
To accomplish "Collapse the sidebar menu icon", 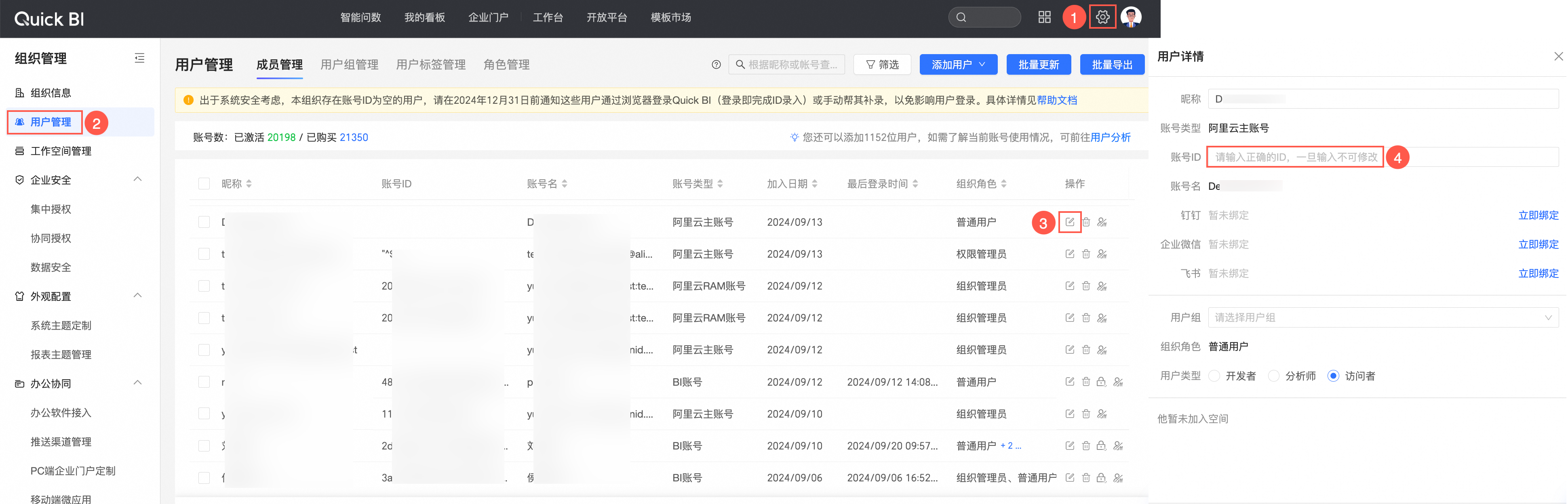I will pyautogui.click(x=139, y=59).
